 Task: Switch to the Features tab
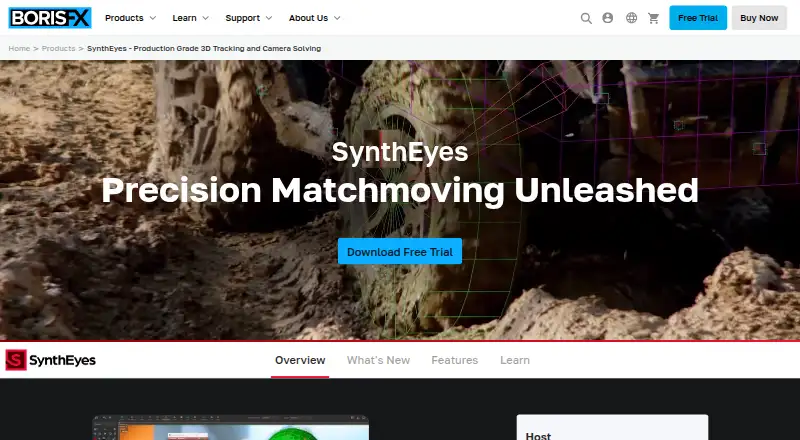coord(455,360)
